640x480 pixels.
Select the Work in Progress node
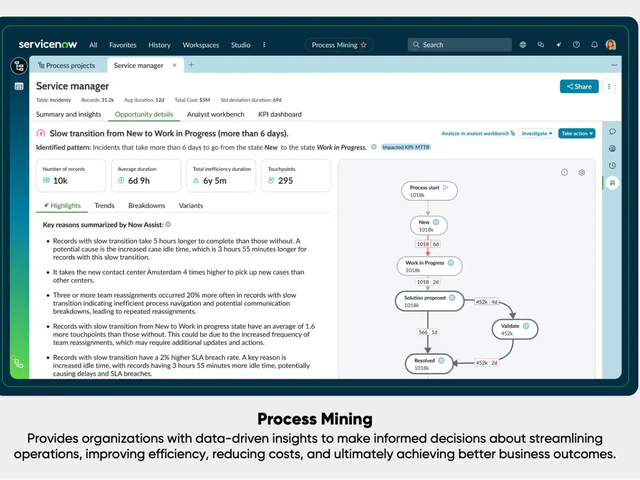tap(429, 266)
